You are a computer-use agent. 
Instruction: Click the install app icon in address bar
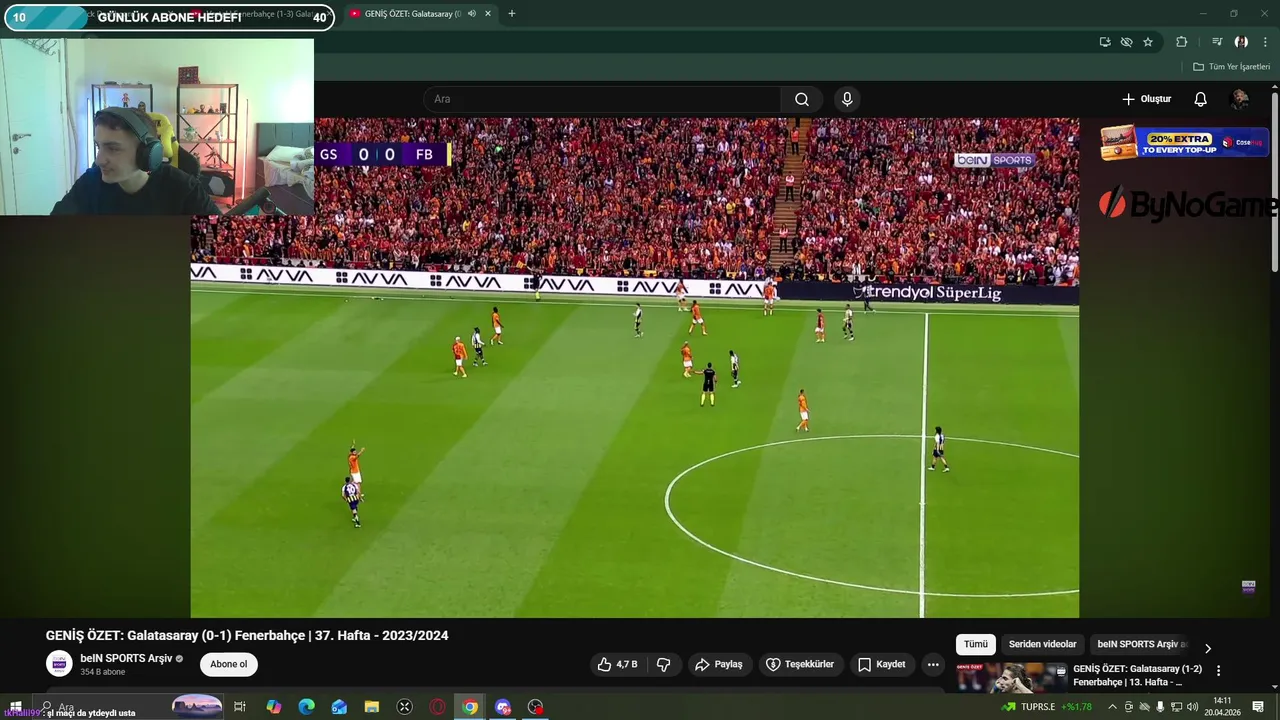[x=1105, y=42]
